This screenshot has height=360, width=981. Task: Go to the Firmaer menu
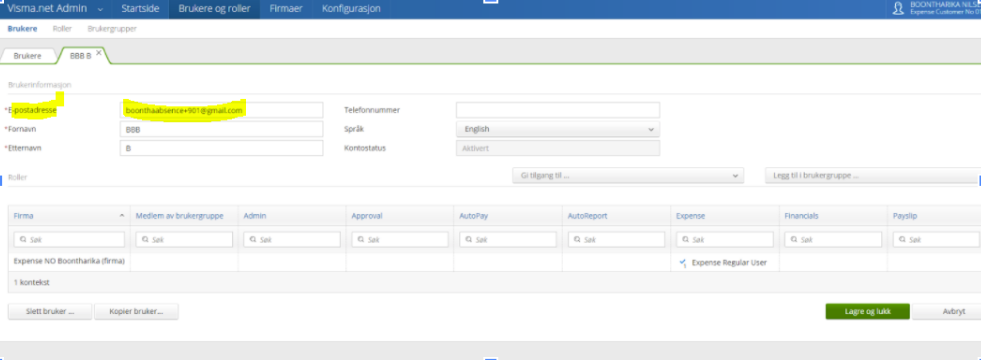286,9
